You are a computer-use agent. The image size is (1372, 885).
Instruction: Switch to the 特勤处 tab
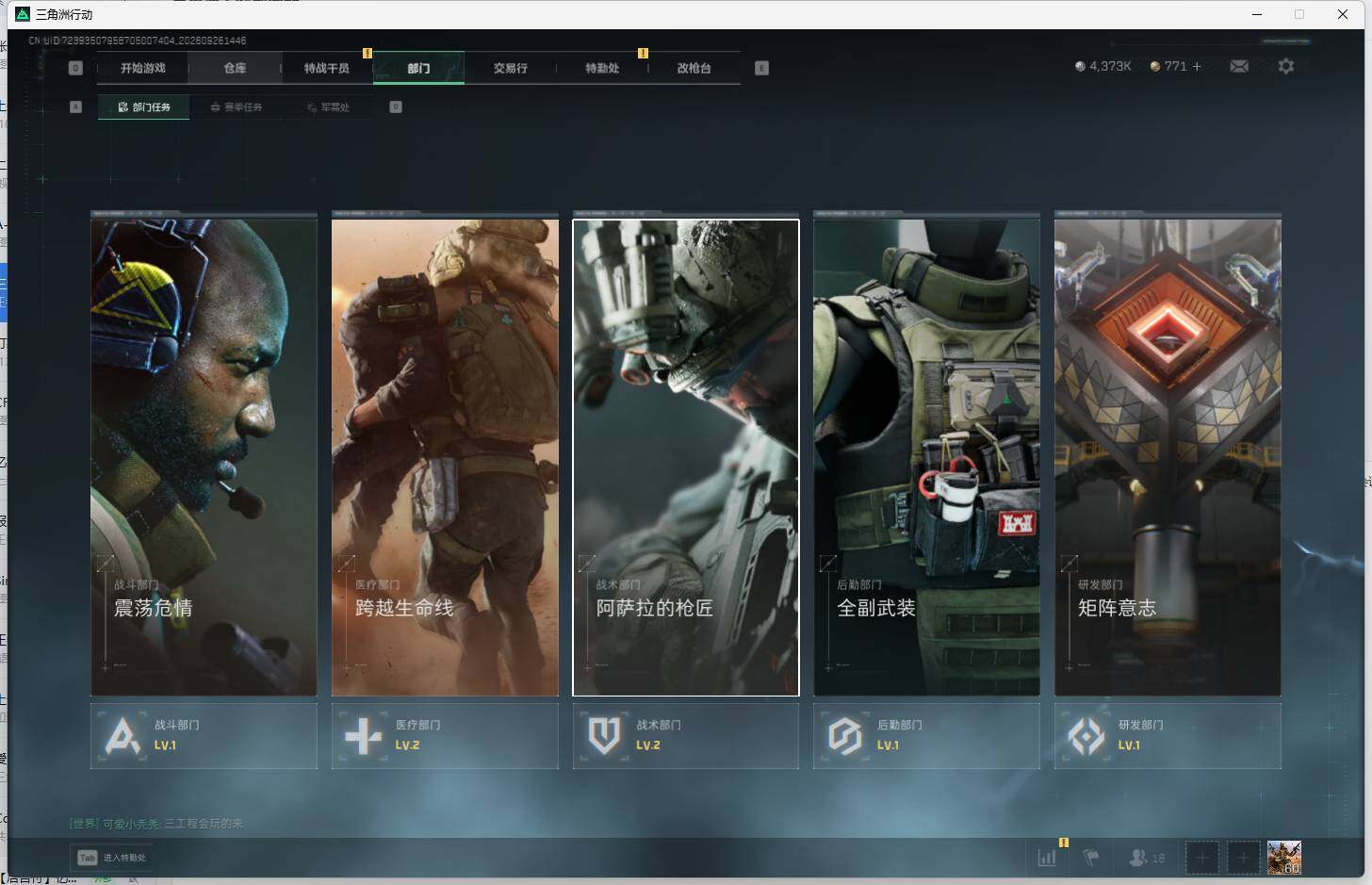602,68
